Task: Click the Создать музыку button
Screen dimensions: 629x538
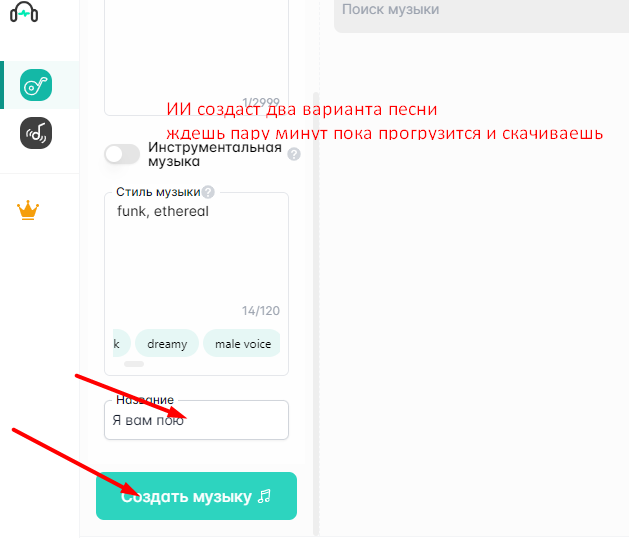Action: pos(196,496)
